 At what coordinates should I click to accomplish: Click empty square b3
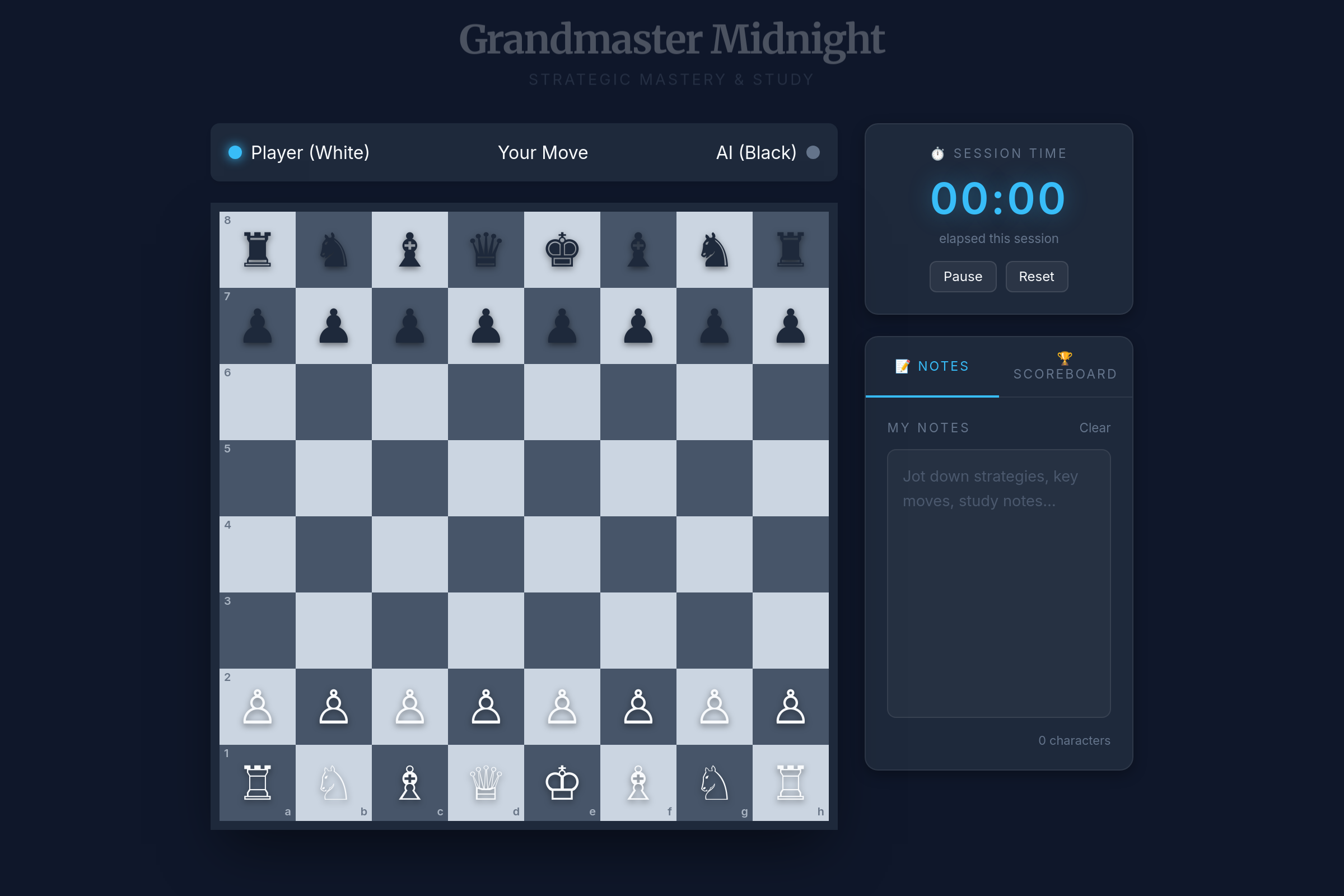pyautogui.click(x=334, y=631)
